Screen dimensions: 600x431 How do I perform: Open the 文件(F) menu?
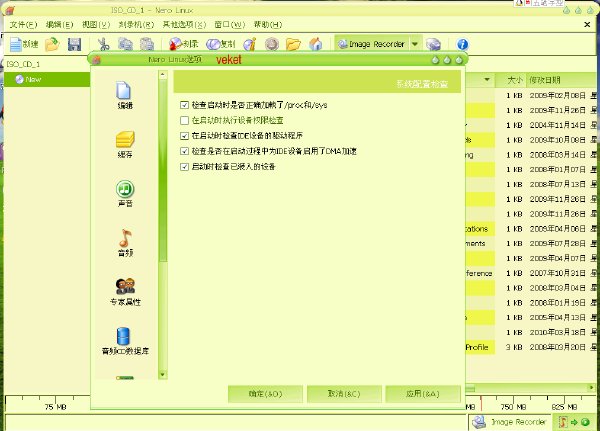pyautogui.click(x=23, y=24)
